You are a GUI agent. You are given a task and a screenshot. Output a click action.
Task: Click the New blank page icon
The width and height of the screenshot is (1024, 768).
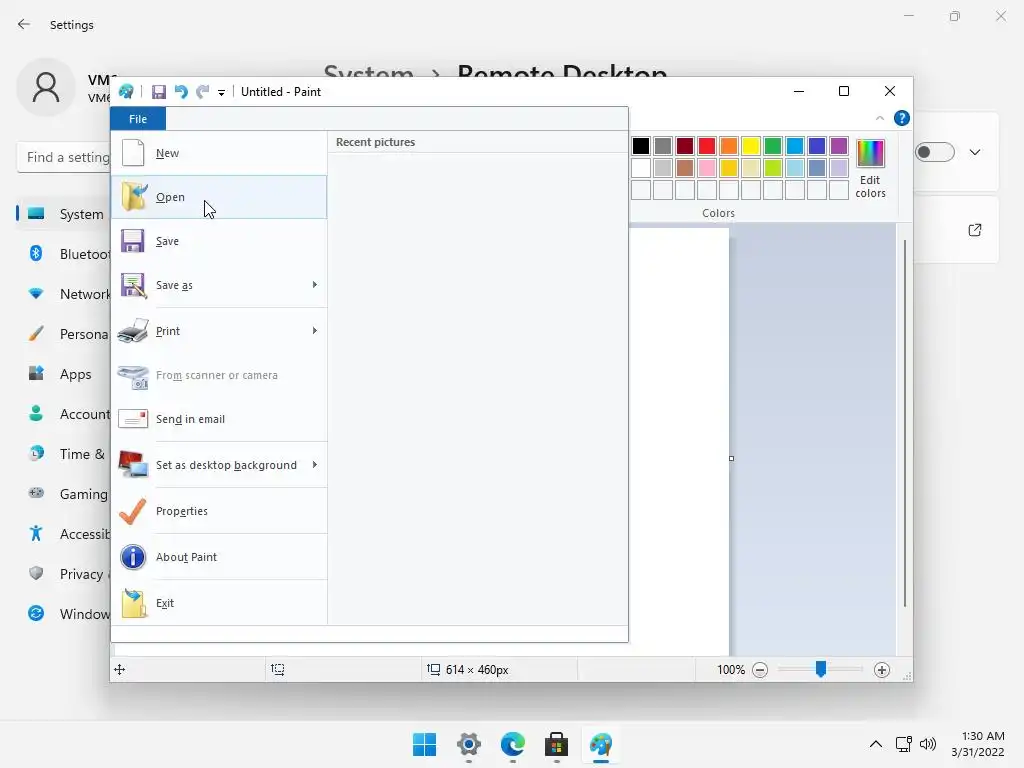pos(133,153)
